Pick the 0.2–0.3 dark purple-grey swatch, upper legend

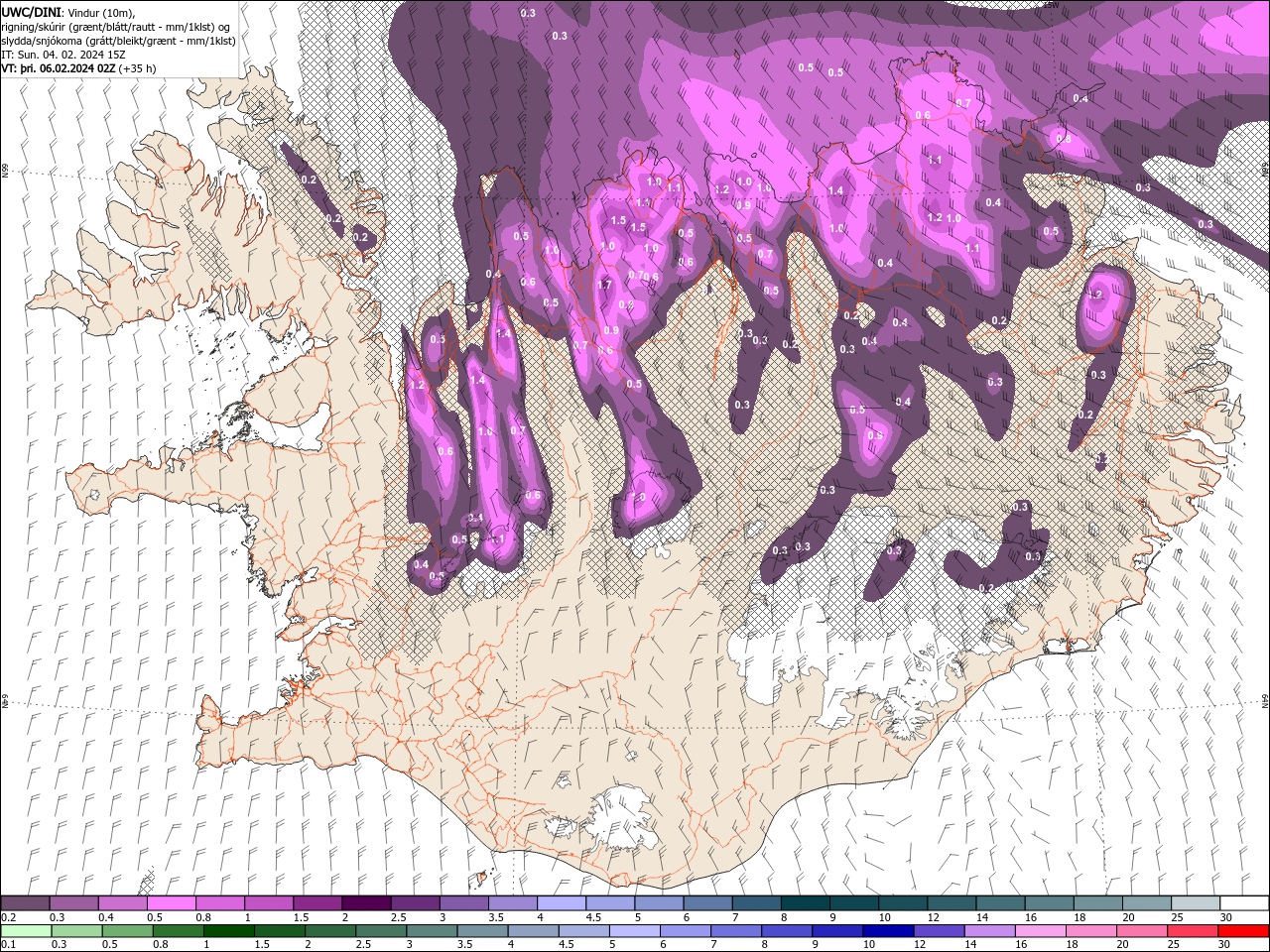pos(25,903)
